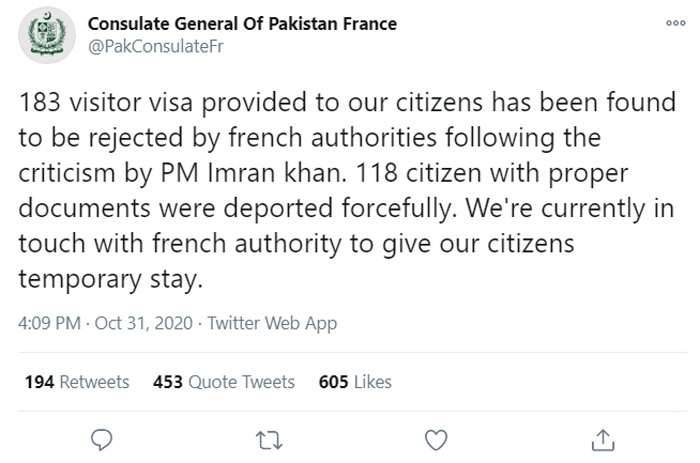This screenshot has width=700, height=463.
Task: View the 194 Retweets list
Action: pyautogui.click(x=77, y=382)
